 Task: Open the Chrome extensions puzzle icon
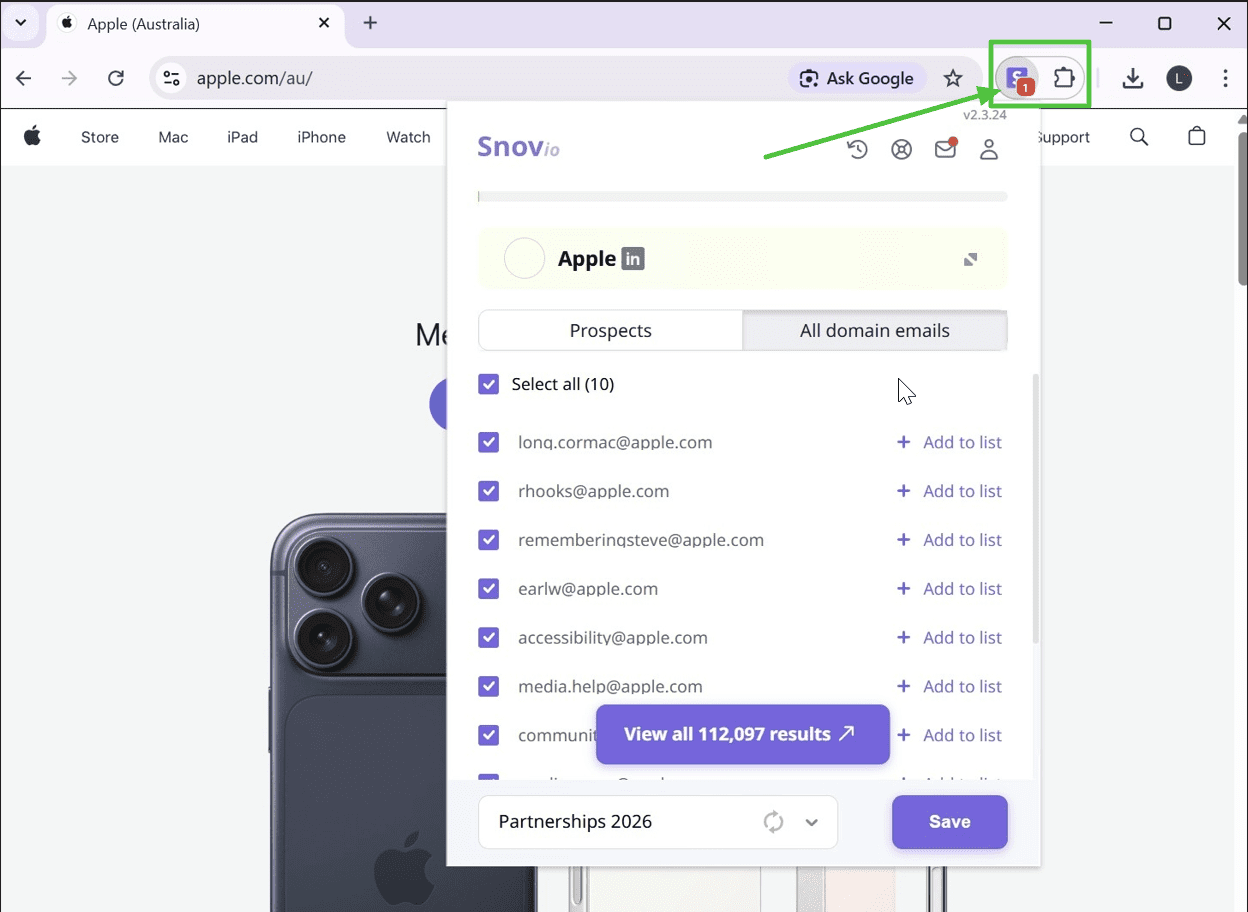coord(1064,78)
